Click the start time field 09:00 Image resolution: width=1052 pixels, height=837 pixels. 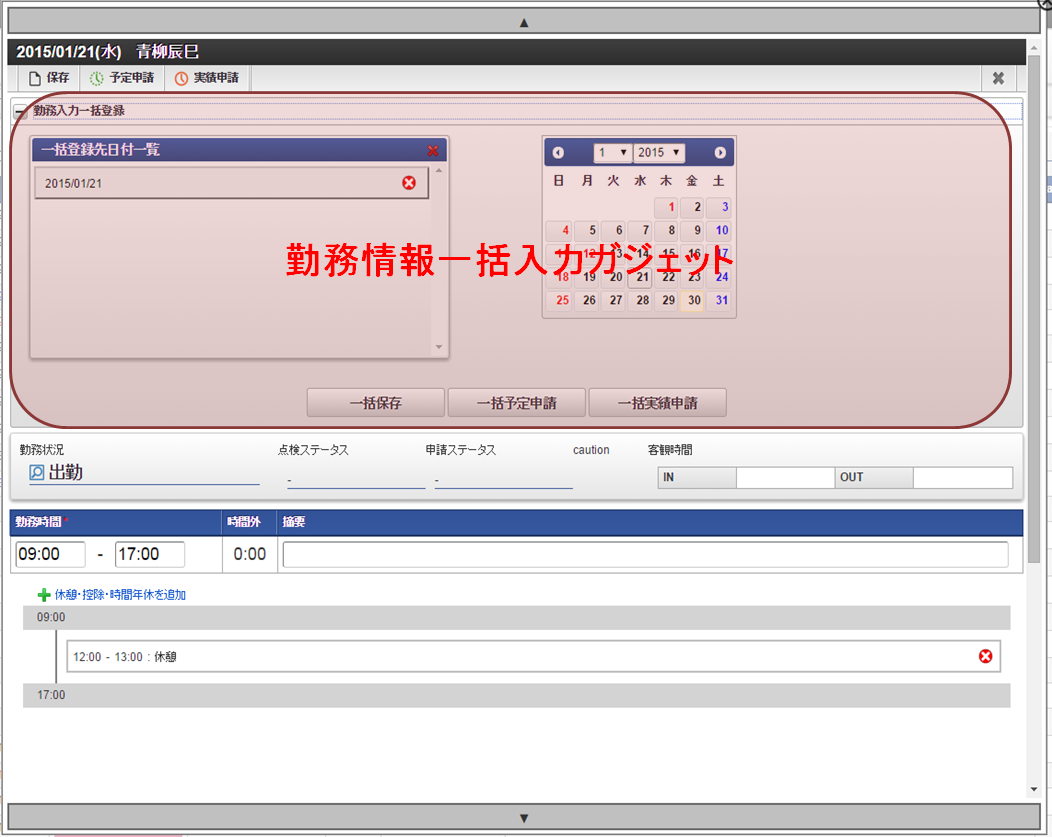click(x=50, y=555)
